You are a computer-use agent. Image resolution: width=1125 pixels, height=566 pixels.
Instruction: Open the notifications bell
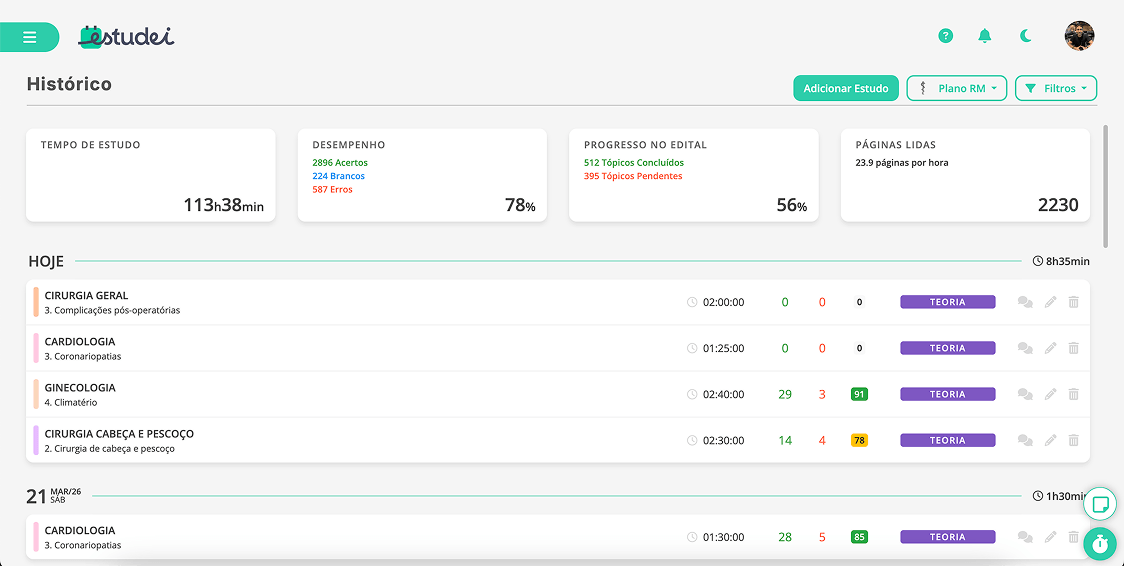(x=985, y=36)
